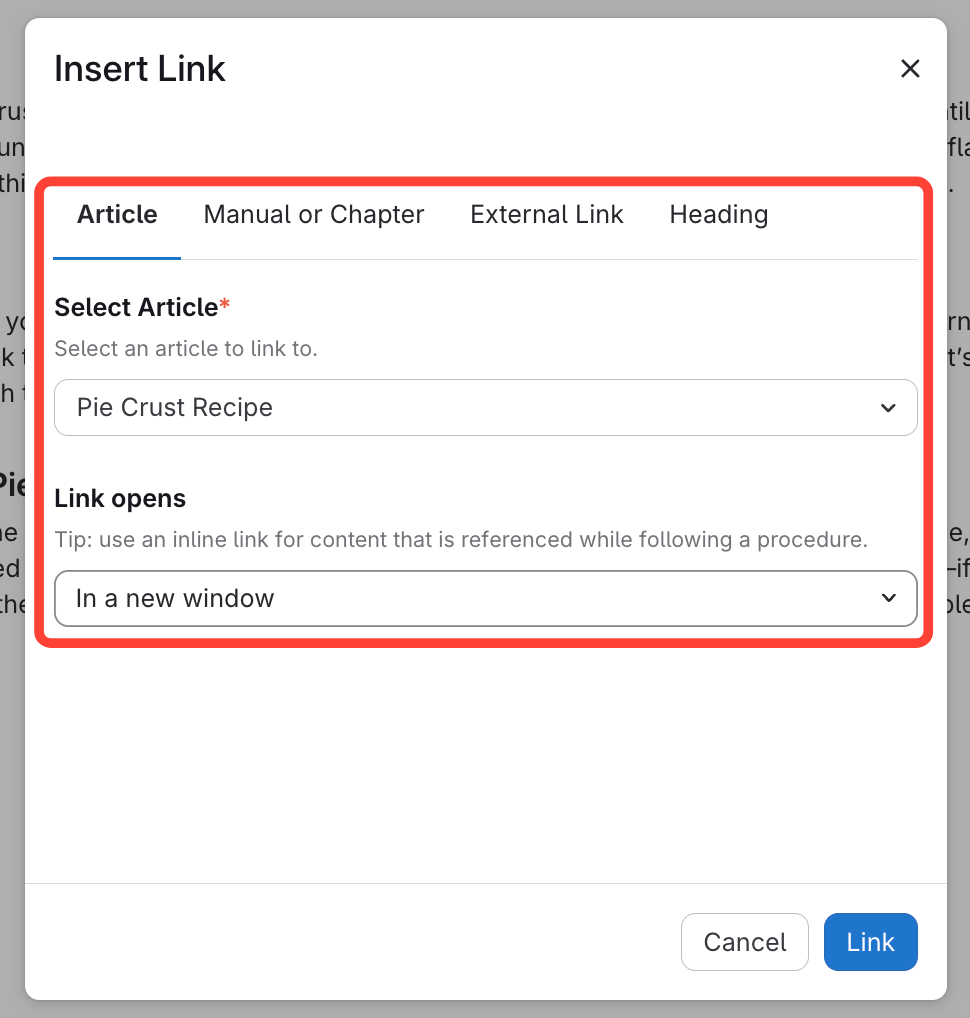970x1018 pixels.
Task: Close the Insert Link dialog
Action: click(x=910, y=69)
